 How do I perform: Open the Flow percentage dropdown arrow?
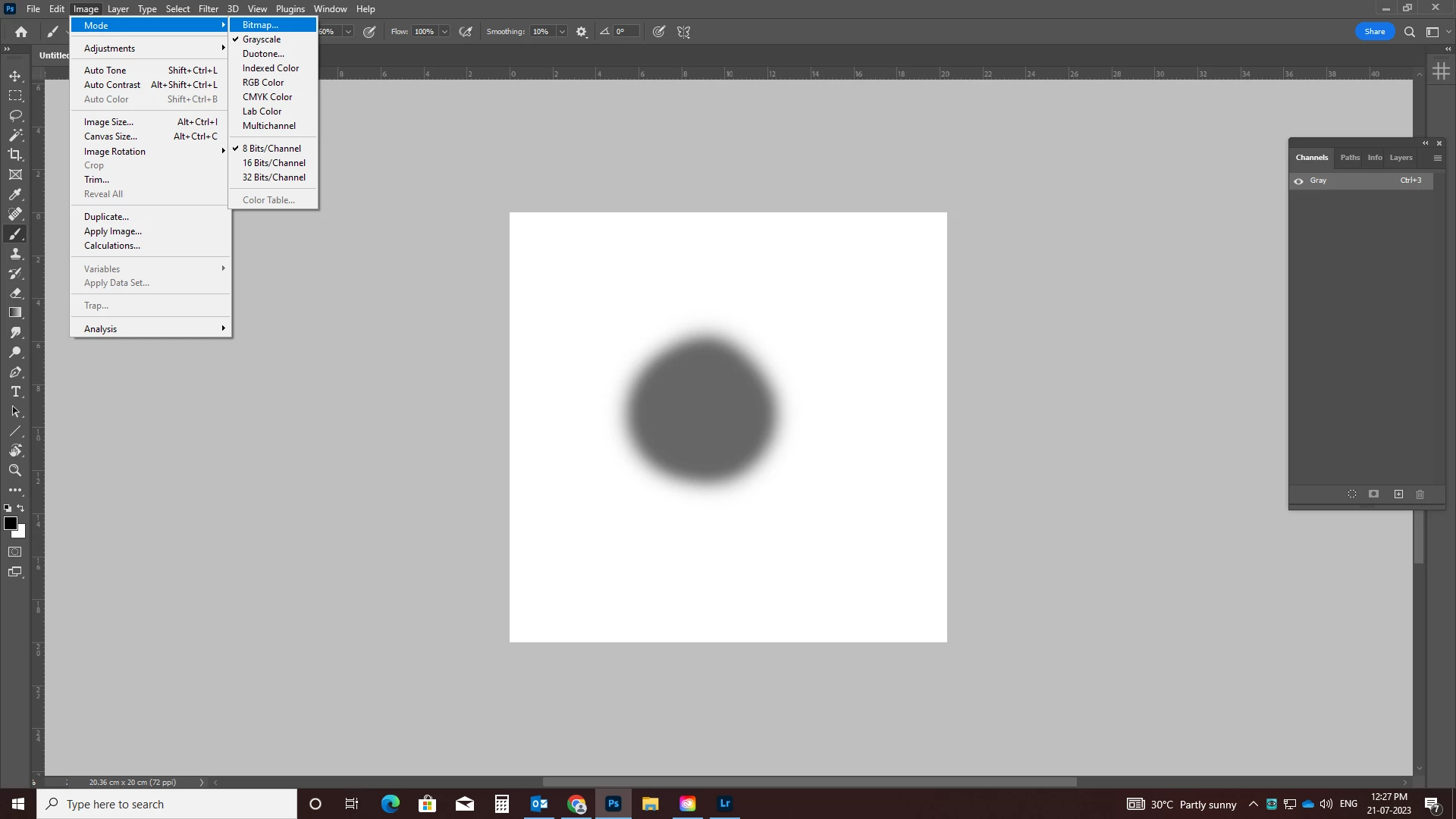click(x=444, y=32)
